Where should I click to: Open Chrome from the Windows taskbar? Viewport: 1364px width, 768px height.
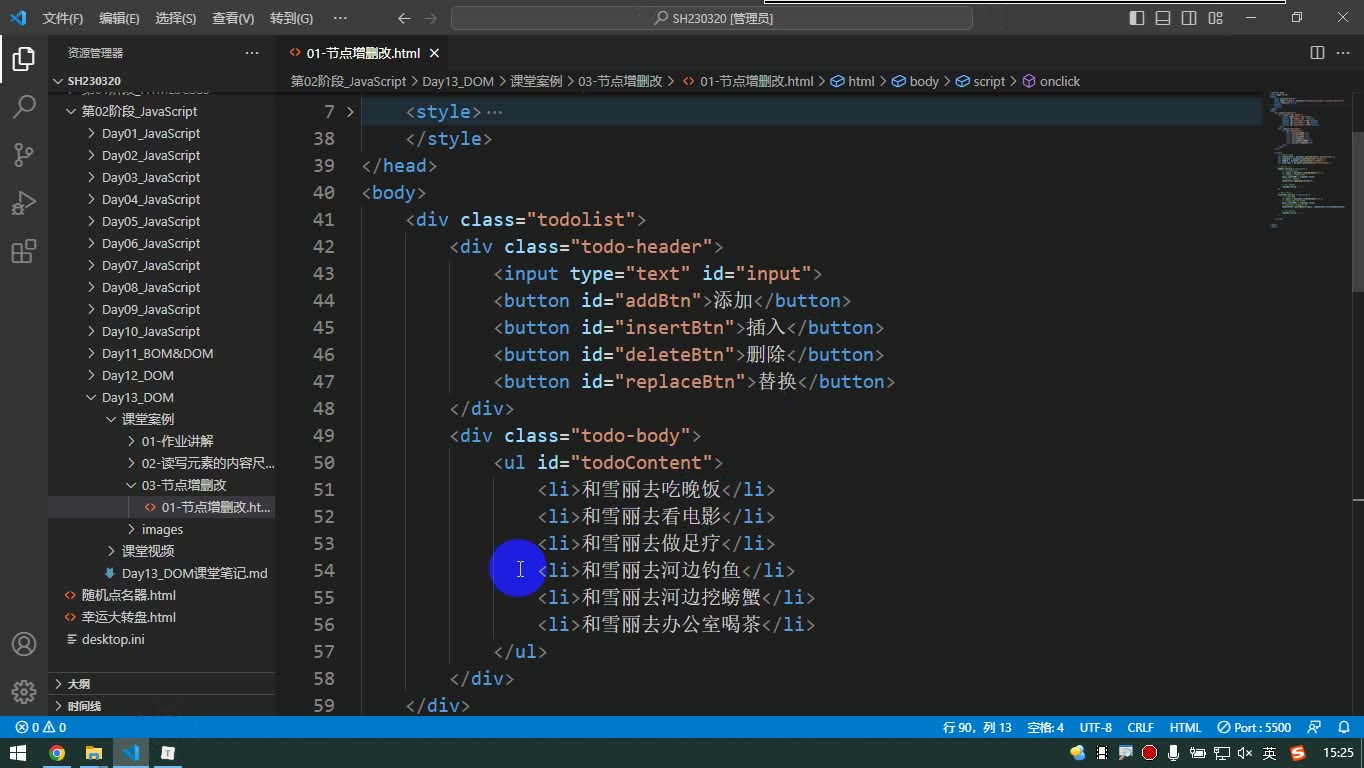pos(57,753)
